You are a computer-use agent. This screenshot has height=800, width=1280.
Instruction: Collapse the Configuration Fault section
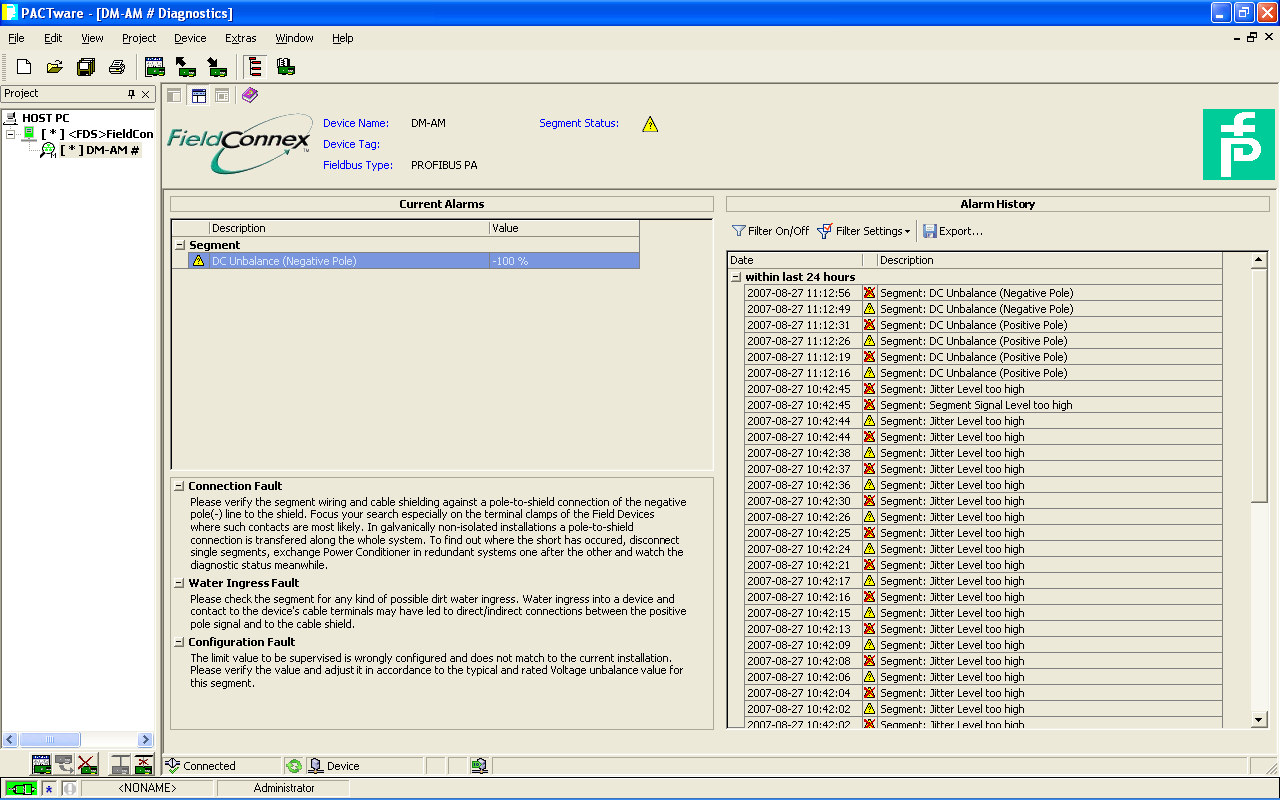[179, 642]
